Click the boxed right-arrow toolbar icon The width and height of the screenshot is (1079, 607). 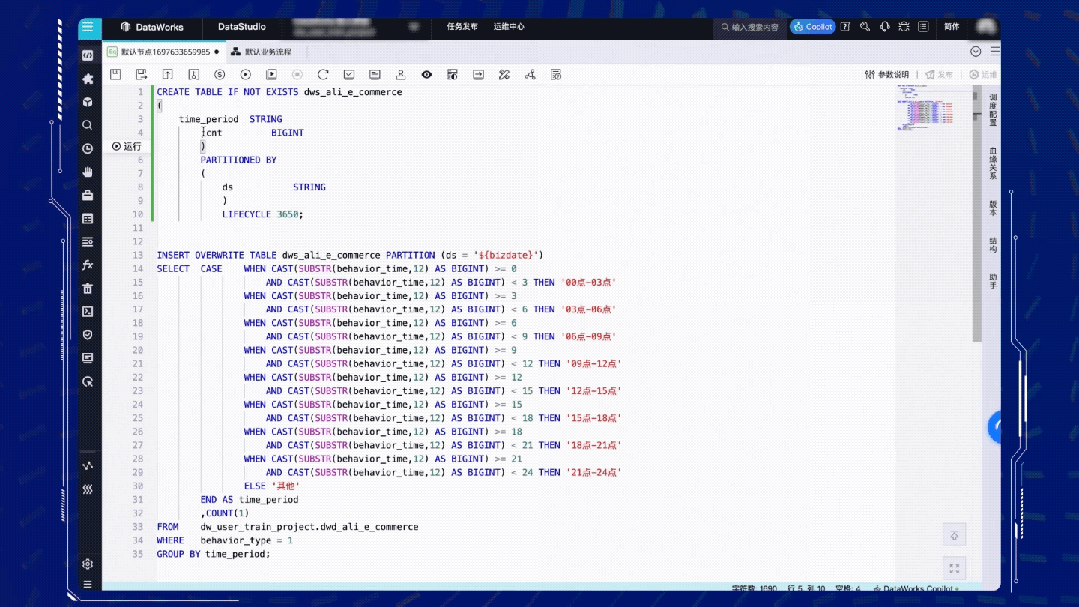click(478, 74)
